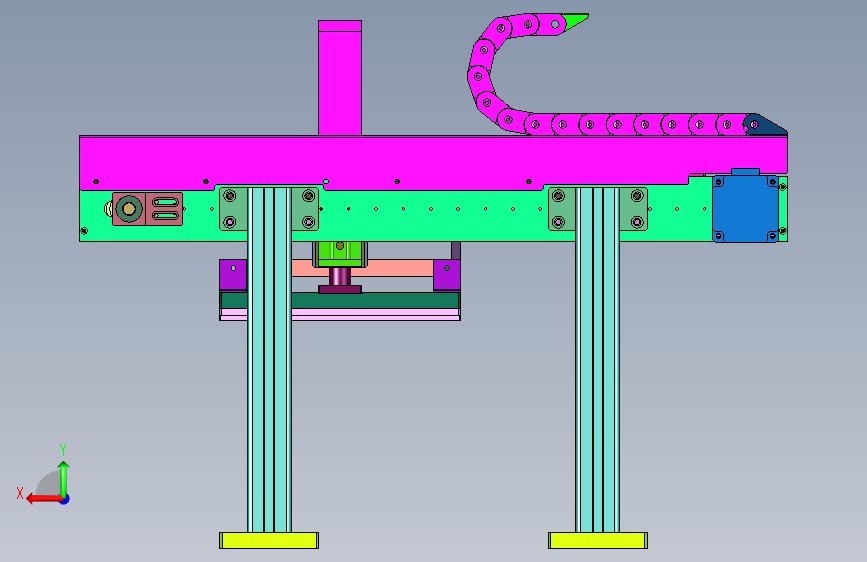Select the light pink bottom plate
Image resolution: width=867 pixels, height=562 pixels.
[376, 315]
